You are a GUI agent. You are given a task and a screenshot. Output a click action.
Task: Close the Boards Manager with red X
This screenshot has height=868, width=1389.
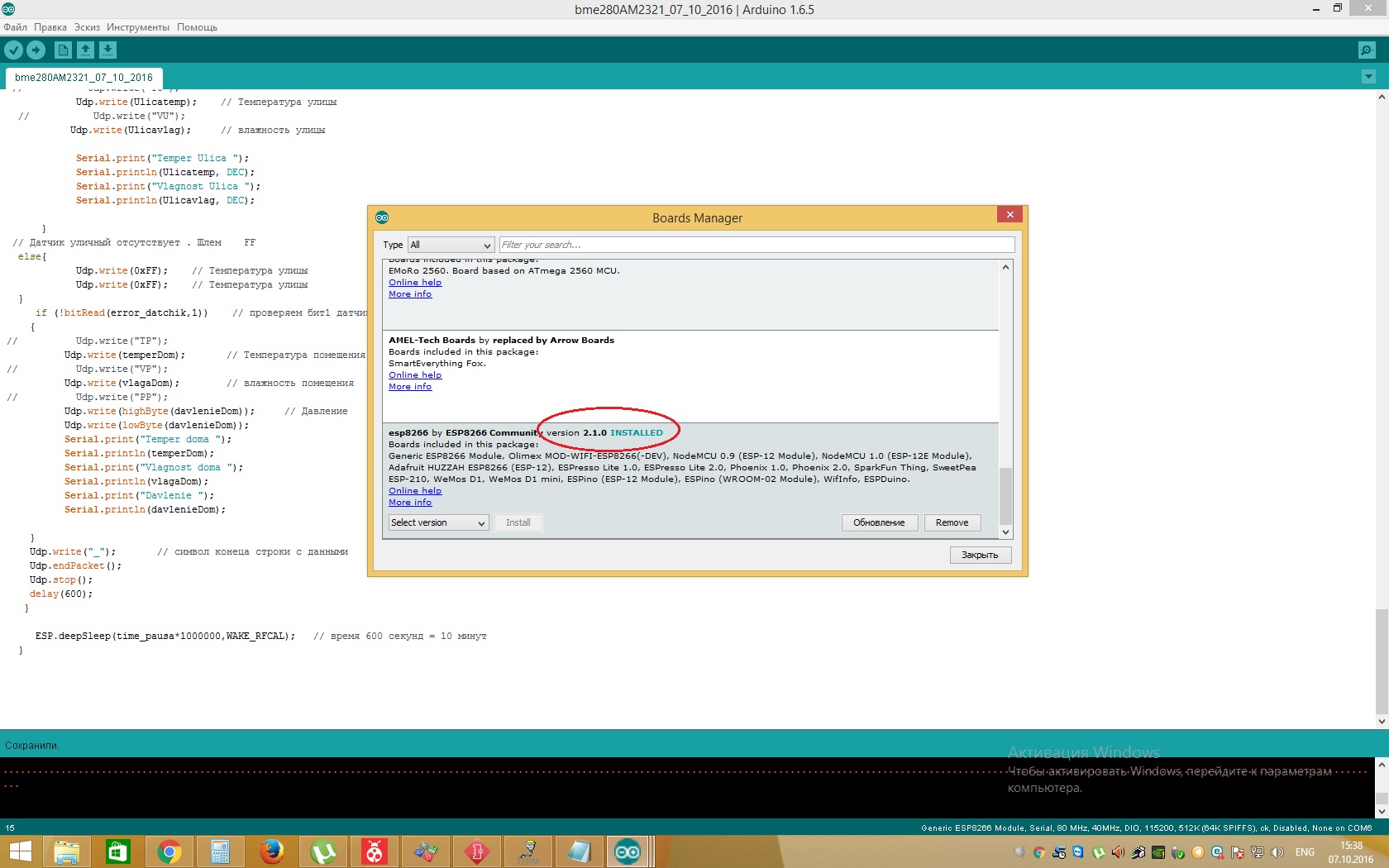point(1010,215)
